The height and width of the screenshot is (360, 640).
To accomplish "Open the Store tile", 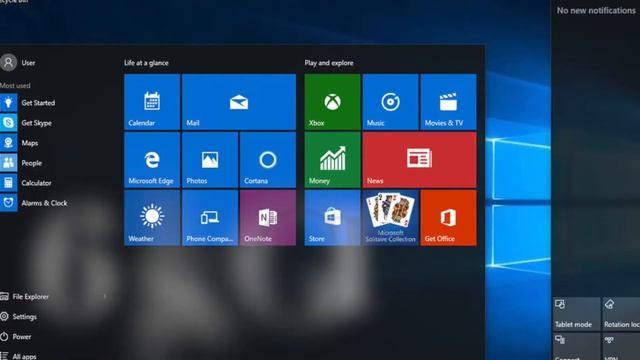I will pyautogui.click(x=332, y=218).
